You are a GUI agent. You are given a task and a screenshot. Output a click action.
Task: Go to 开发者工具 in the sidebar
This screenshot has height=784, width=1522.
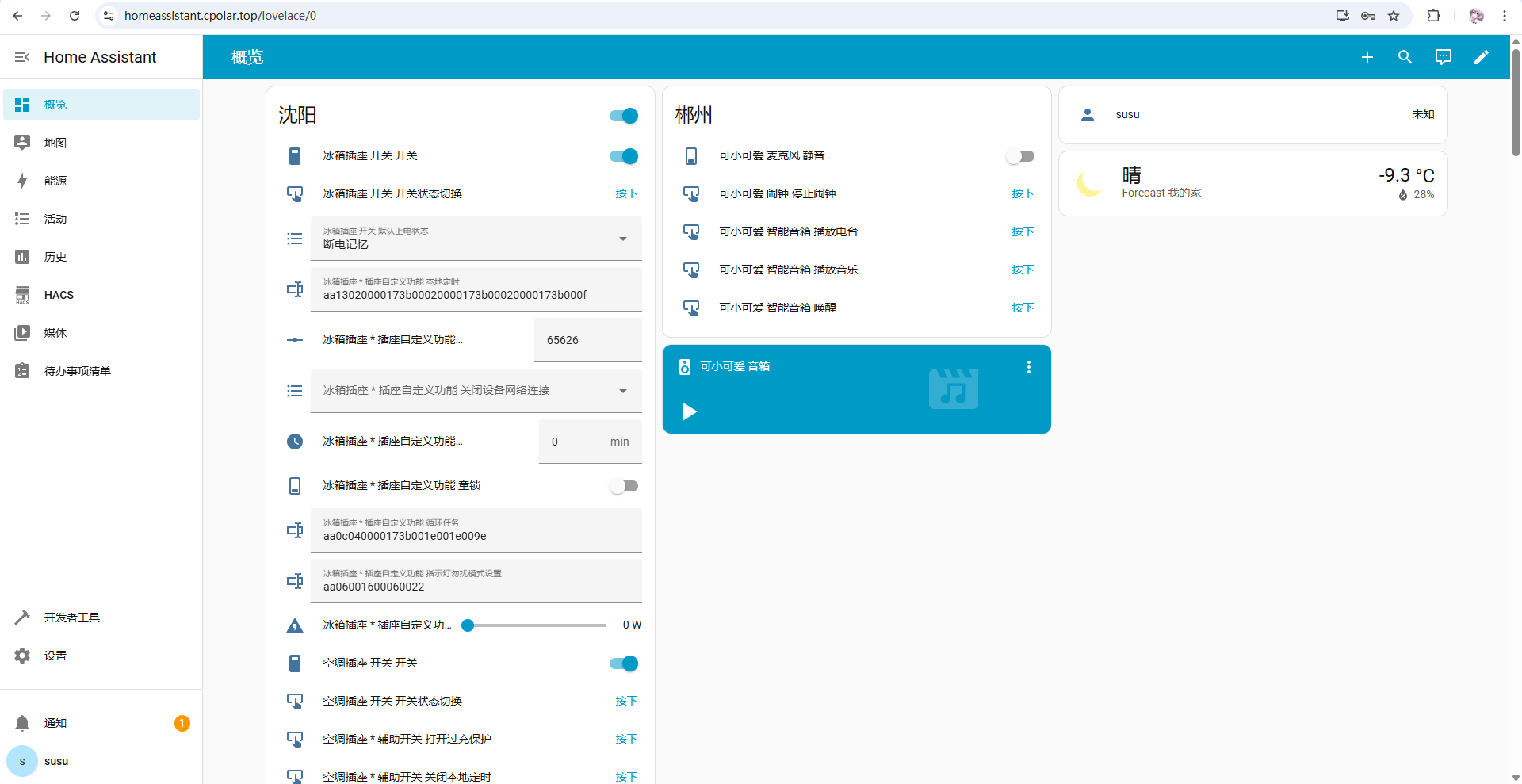click(x=71, y=618)
